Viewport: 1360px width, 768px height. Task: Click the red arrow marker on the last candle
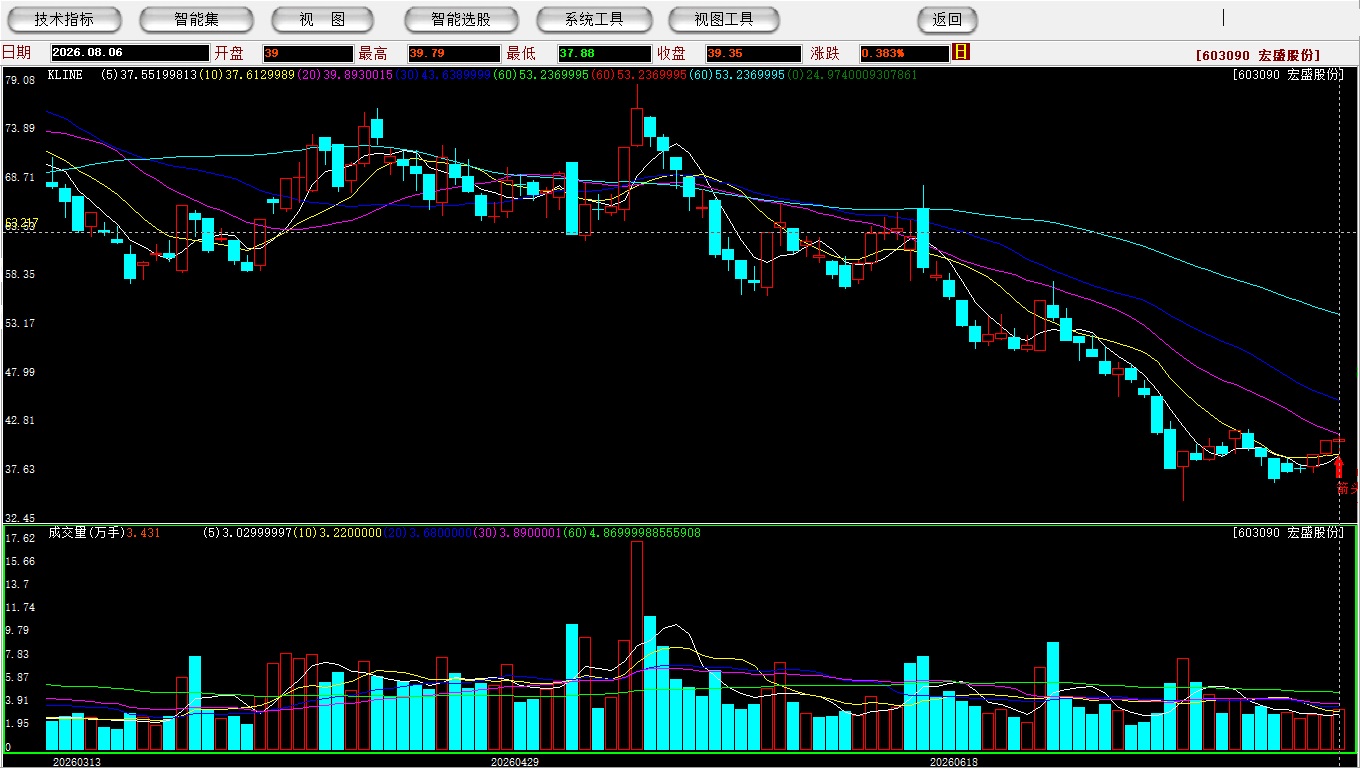[x=1339, y=467]
